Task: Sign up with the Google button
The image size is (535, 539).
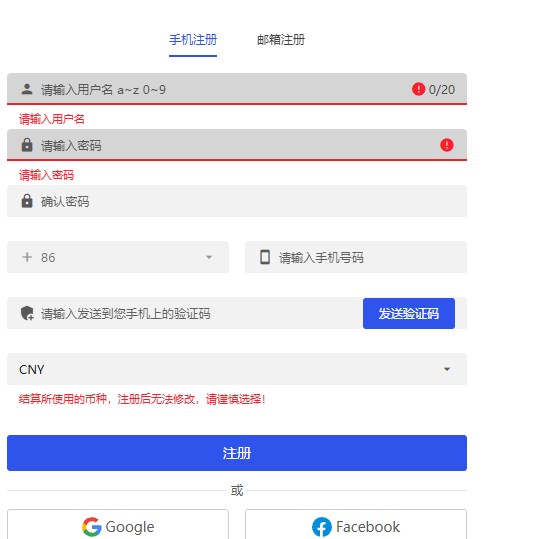Action: click(x=118, y=525)
